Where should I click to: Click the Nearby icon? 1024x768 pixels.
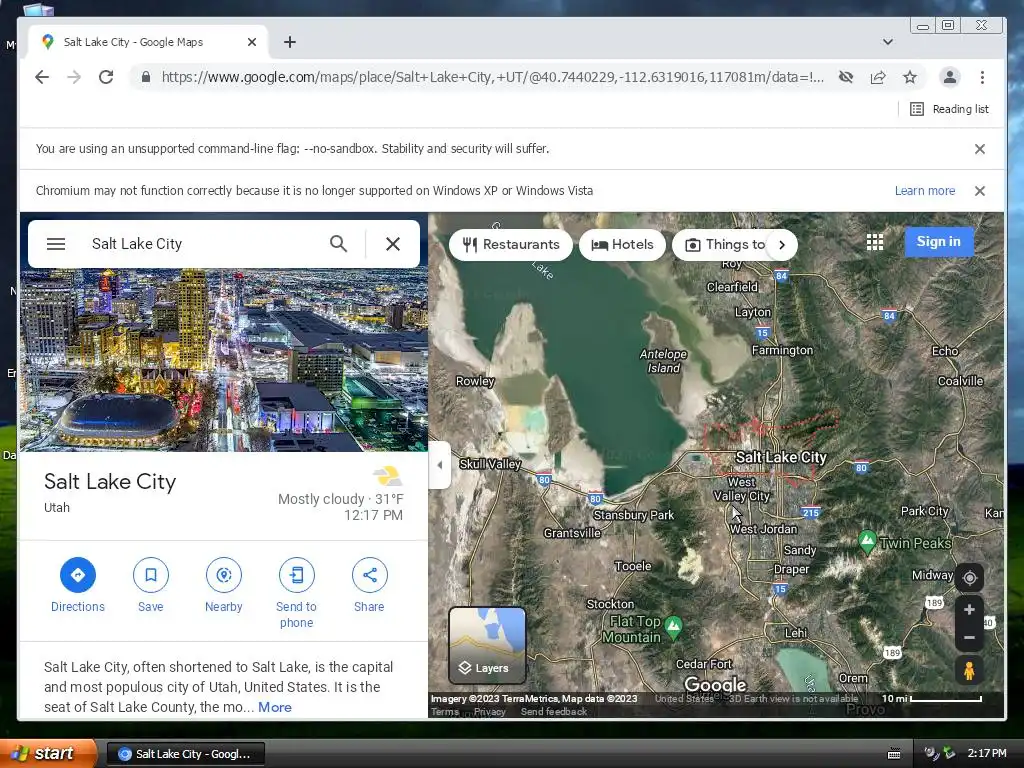[x=224, y=575]
